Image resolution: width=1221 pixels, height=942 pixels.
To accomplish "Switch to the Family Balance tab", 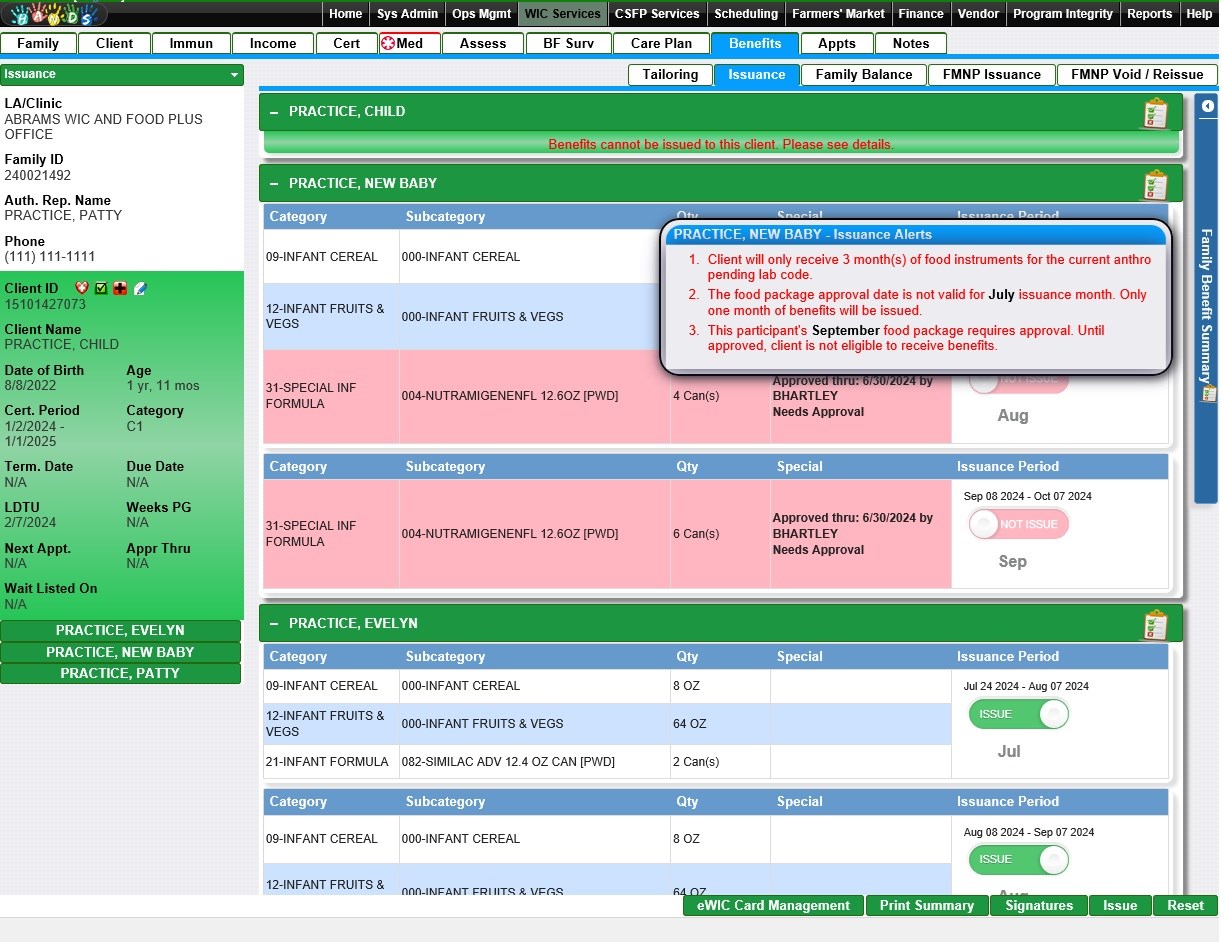I will click(x=863, y=74).
